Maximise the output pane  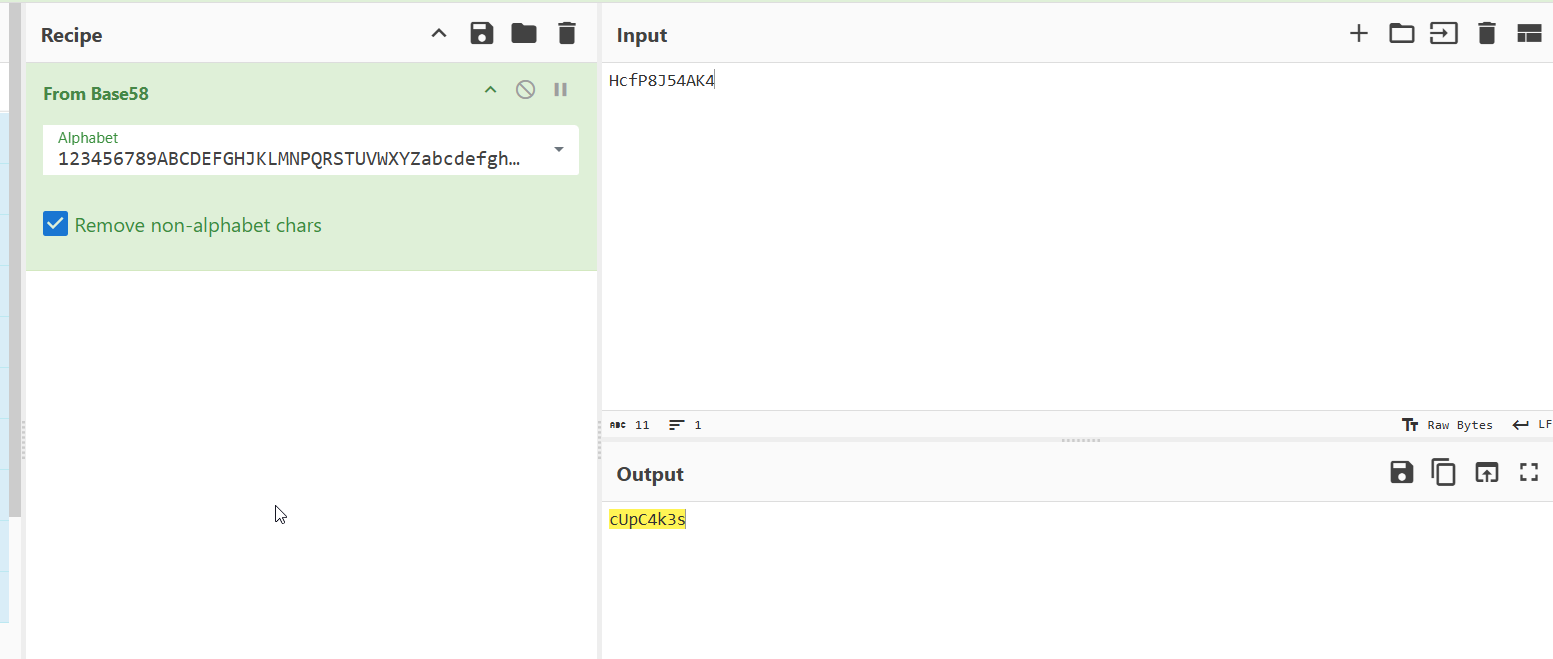[1529, 473]
